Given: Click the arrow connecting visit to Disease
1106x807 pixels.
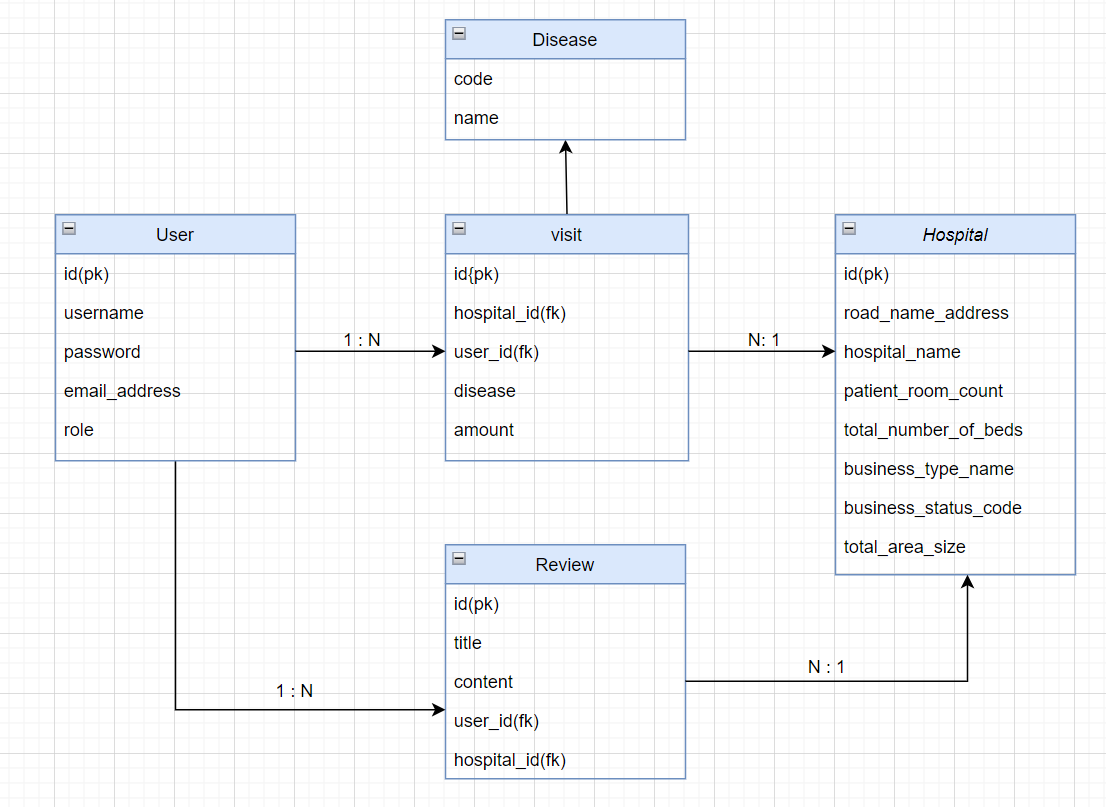Looking at the screenshot, I should (566, 180).
